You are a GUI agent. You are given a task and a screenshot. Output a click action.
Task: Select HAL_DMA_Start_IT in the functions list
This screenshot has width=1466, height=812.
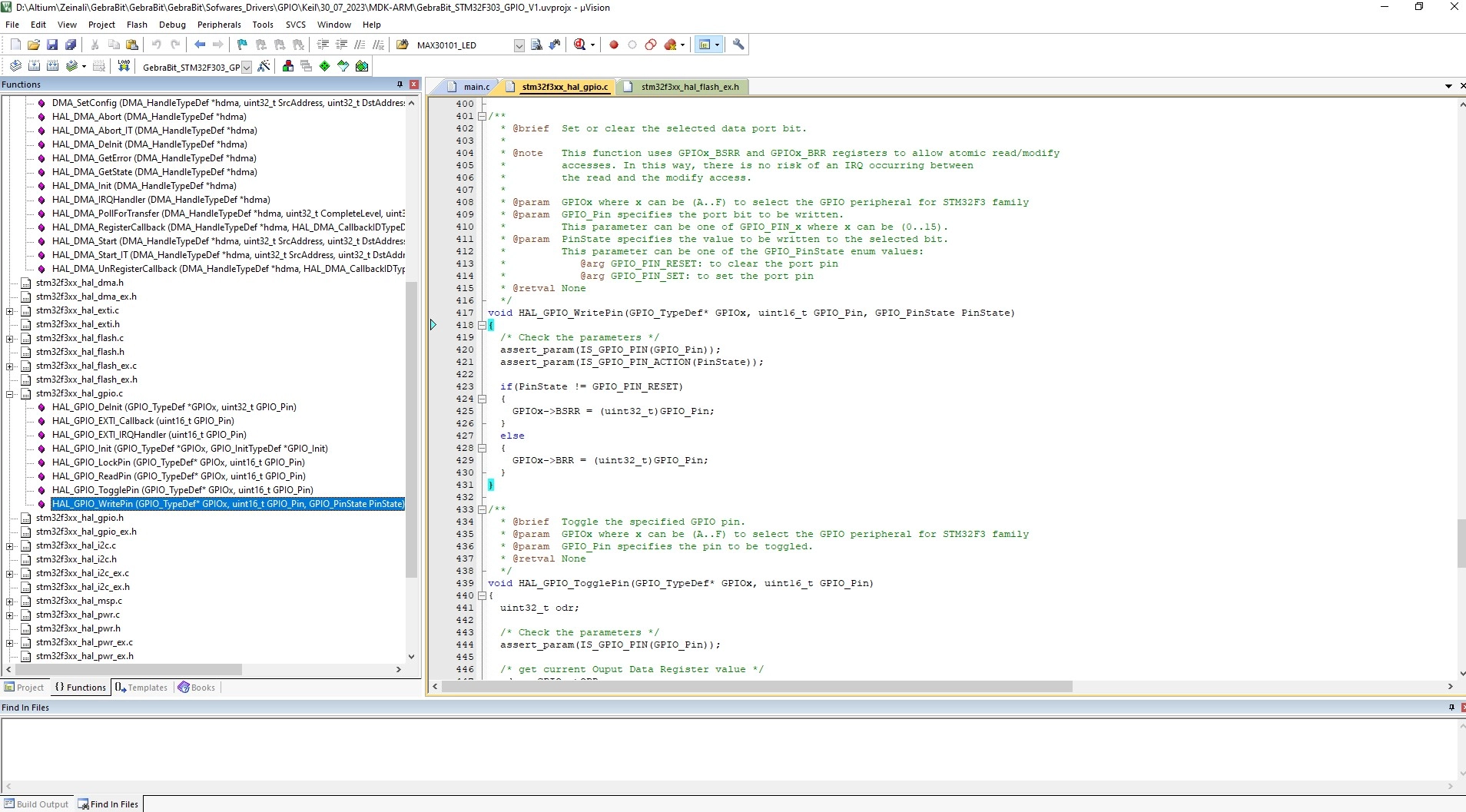pyautogui.click(x=228, y=255)
